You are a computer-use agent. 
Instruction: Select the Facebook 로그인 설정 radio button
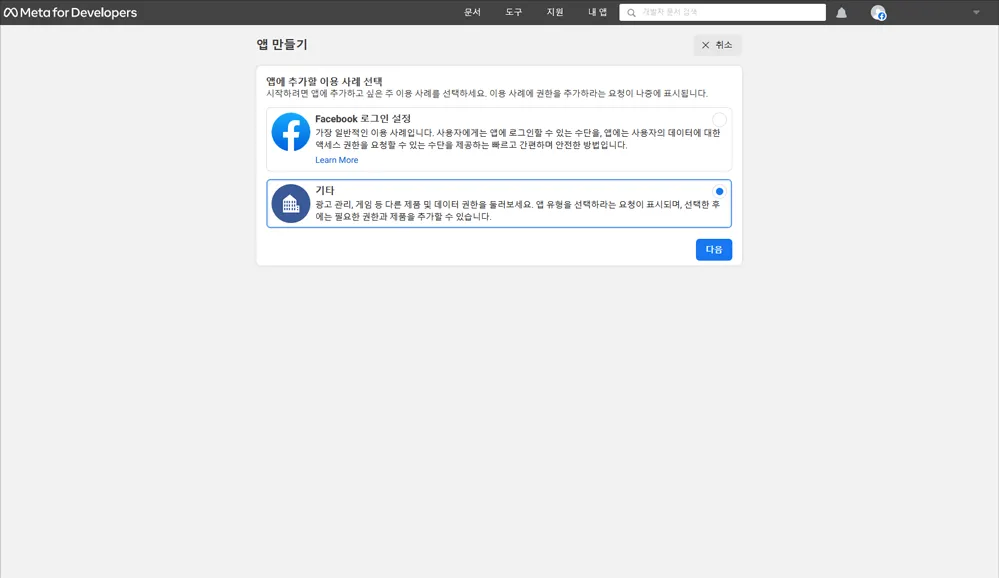tap(719, 119)
